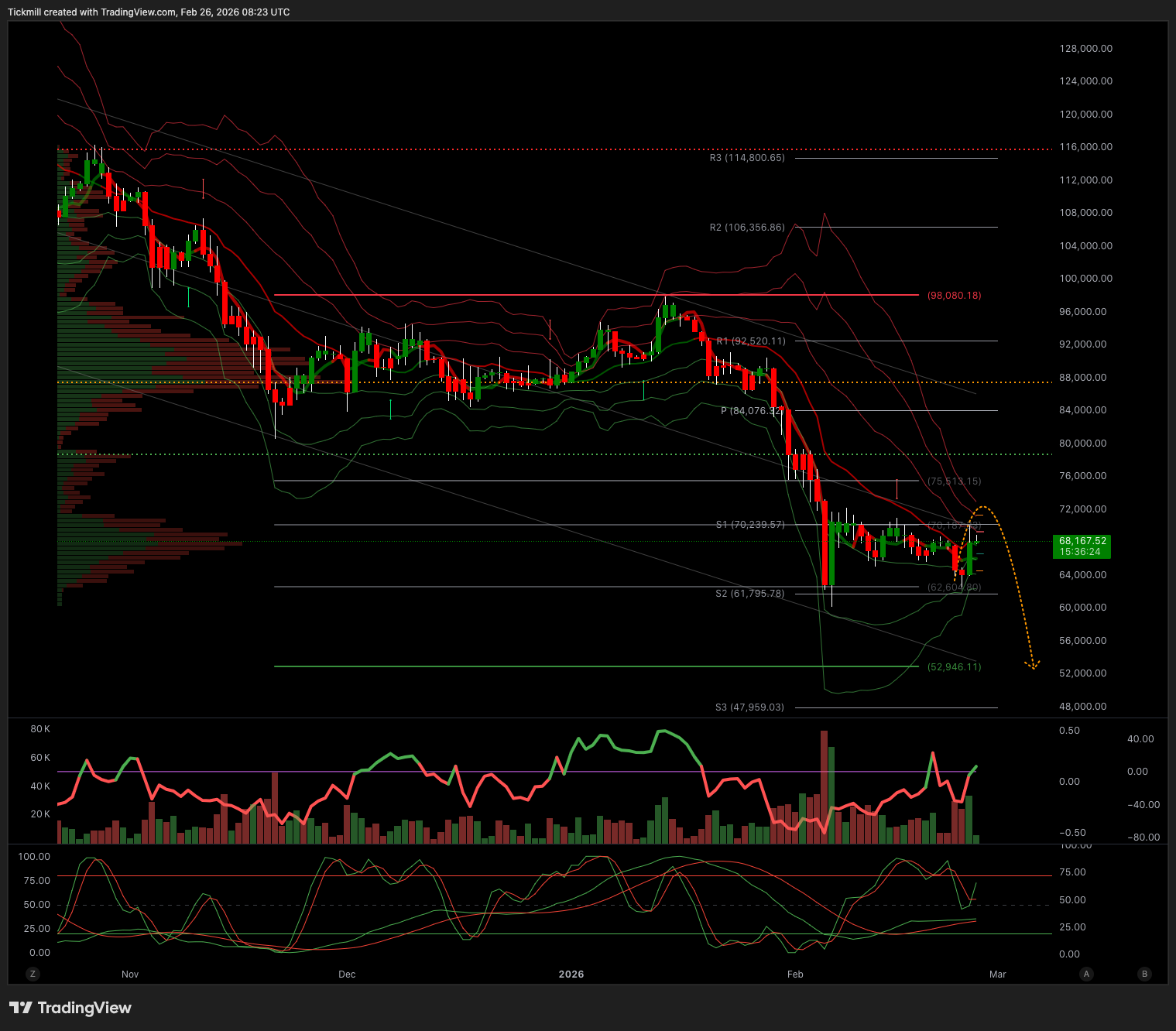The image size is (1176, 1031).
Task: Click the Dec label on time axis
Action: coord(347,974)
